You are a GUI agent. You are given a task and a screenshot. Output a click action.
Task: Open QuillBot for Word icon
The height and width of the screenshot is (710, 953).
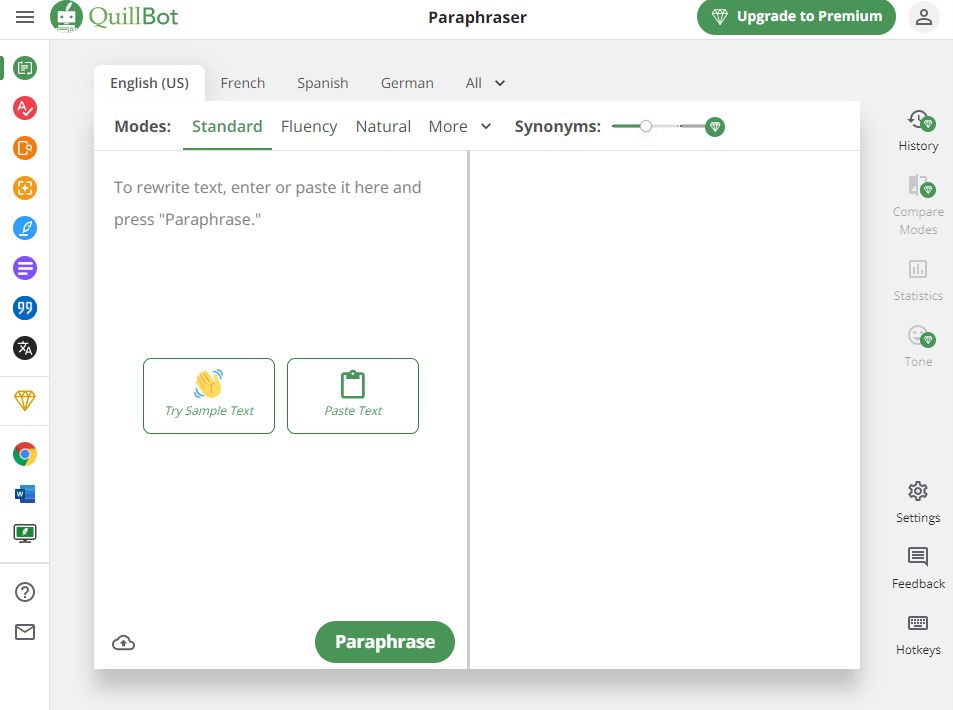25,494
